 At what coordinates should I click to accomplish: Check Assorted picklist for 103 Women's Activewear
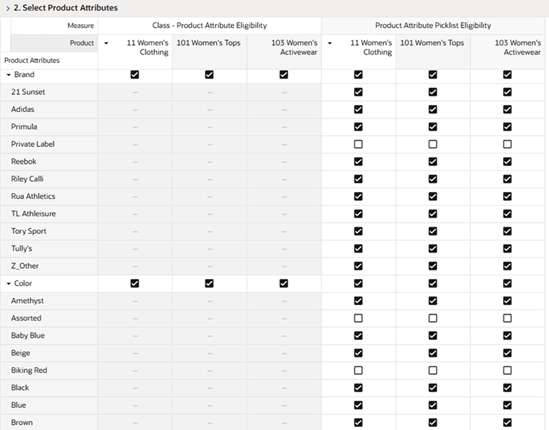coord(507,318)
